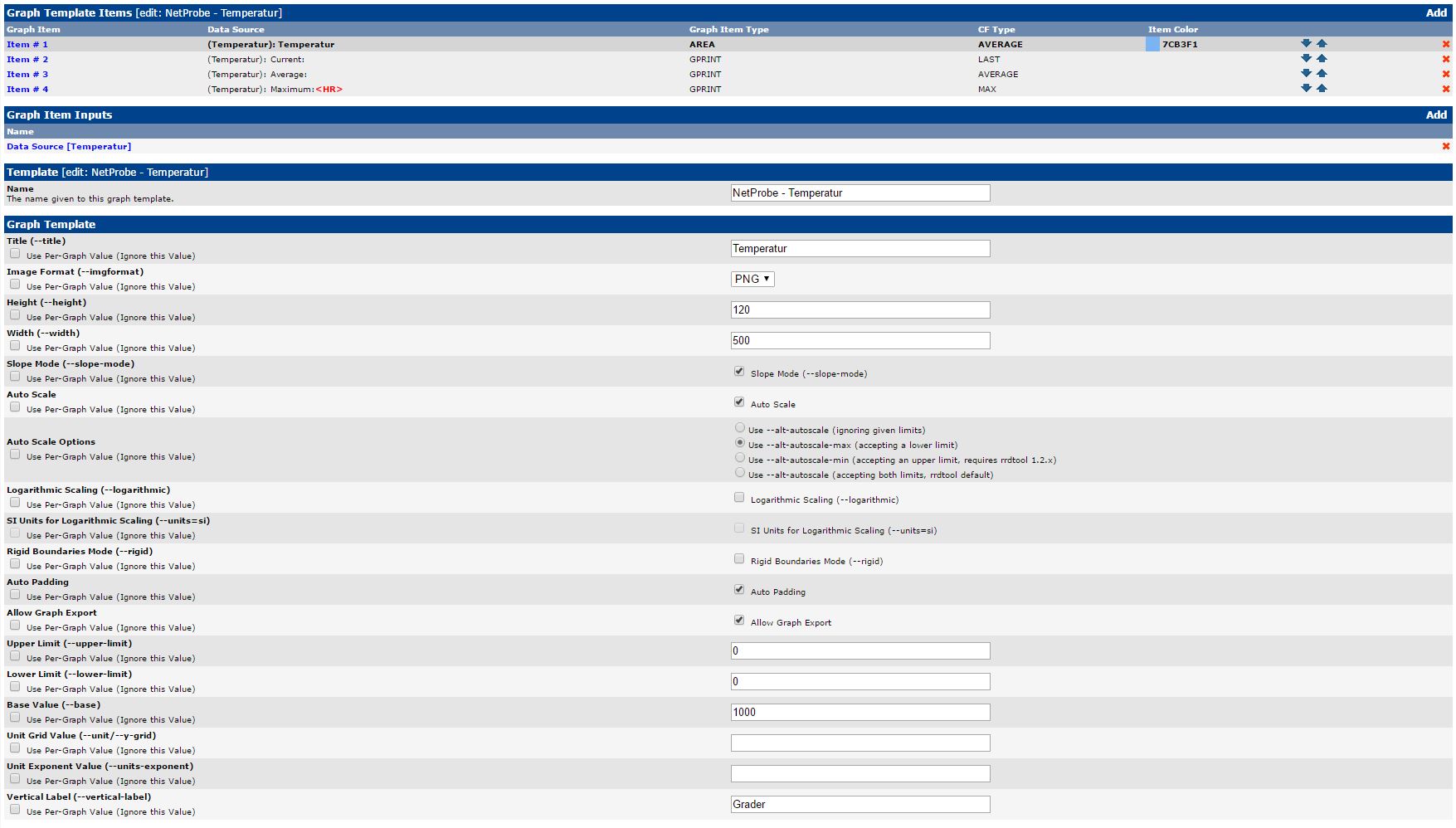Check Use Per-Graph Value for Allow Graph Export
The height and width of the screenshot is (828, 1456).
coord(15,626)
